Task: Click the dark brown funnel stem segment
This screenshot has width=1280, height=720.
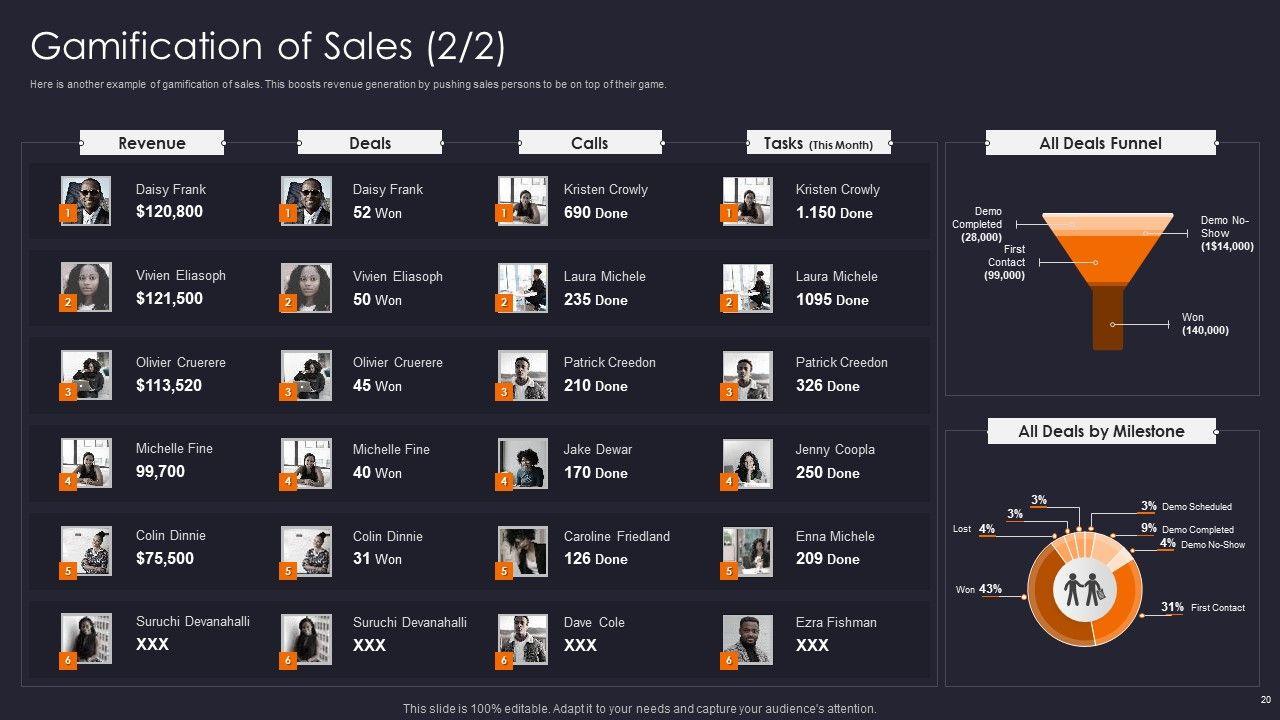Action: click(1107, 317)
